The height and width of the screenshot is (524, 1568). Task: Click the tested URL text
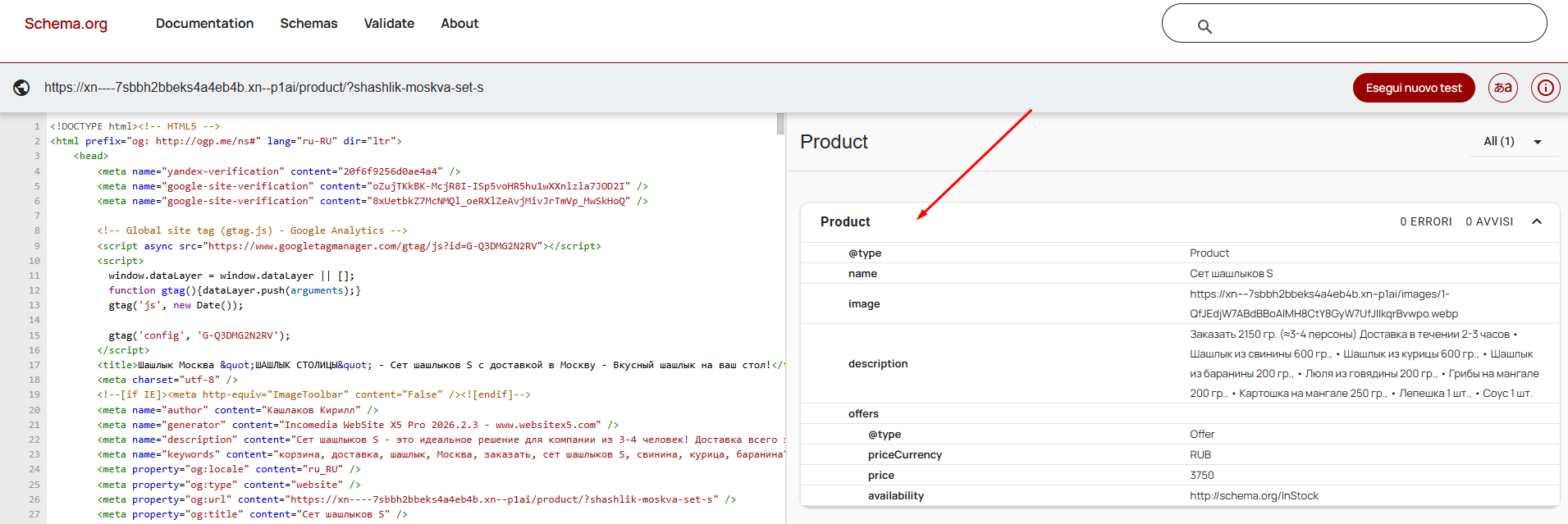[x=263, y=88]
